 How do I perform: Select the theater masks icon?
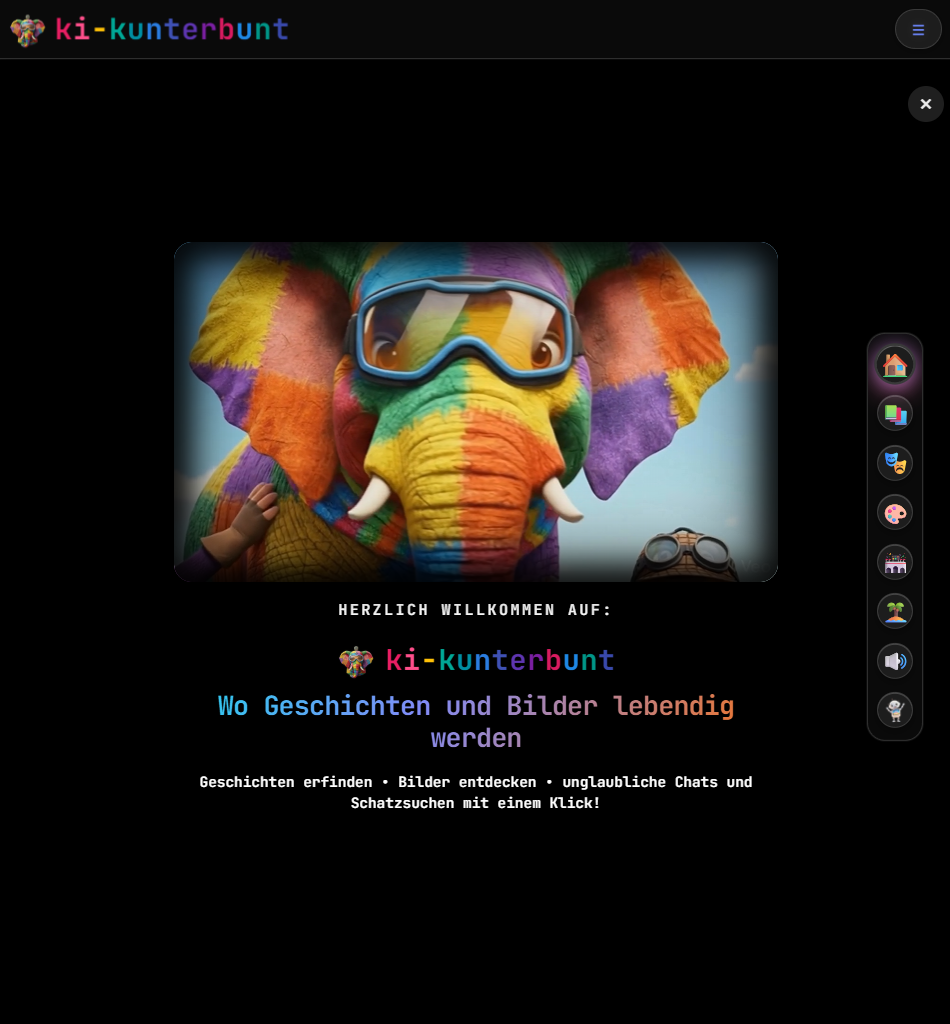894,463
